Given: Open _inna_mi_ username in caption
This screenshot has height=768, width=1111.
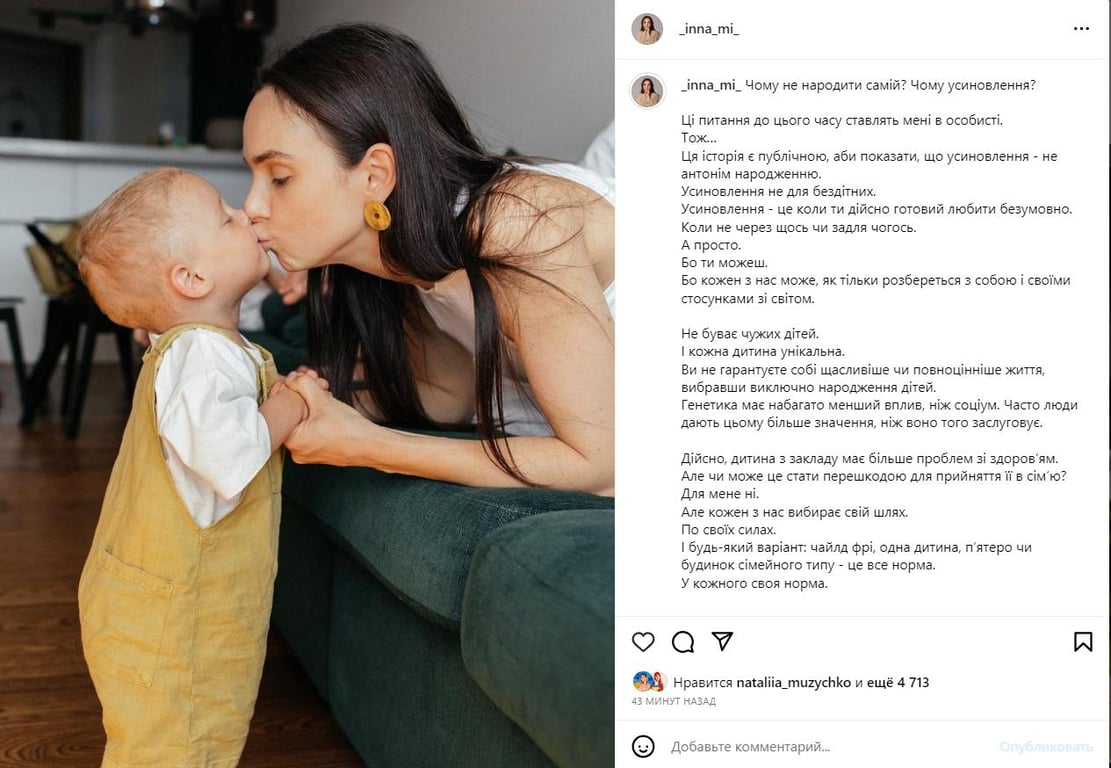Looking at the screenshot, I should 711,85.
